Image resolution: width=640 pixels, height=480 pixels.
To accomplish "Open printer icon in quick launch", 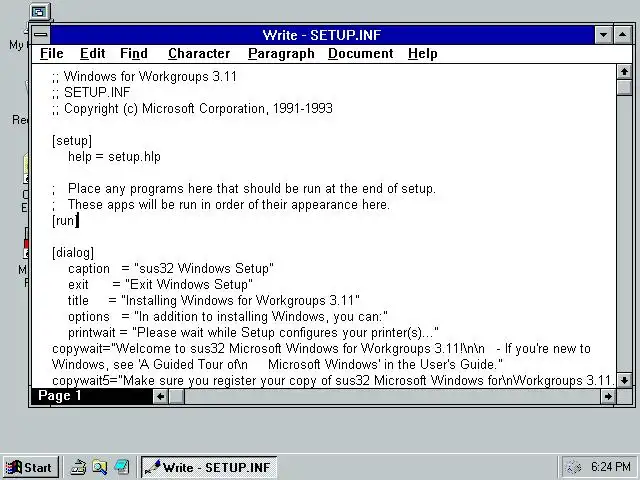I will [78, 467].
